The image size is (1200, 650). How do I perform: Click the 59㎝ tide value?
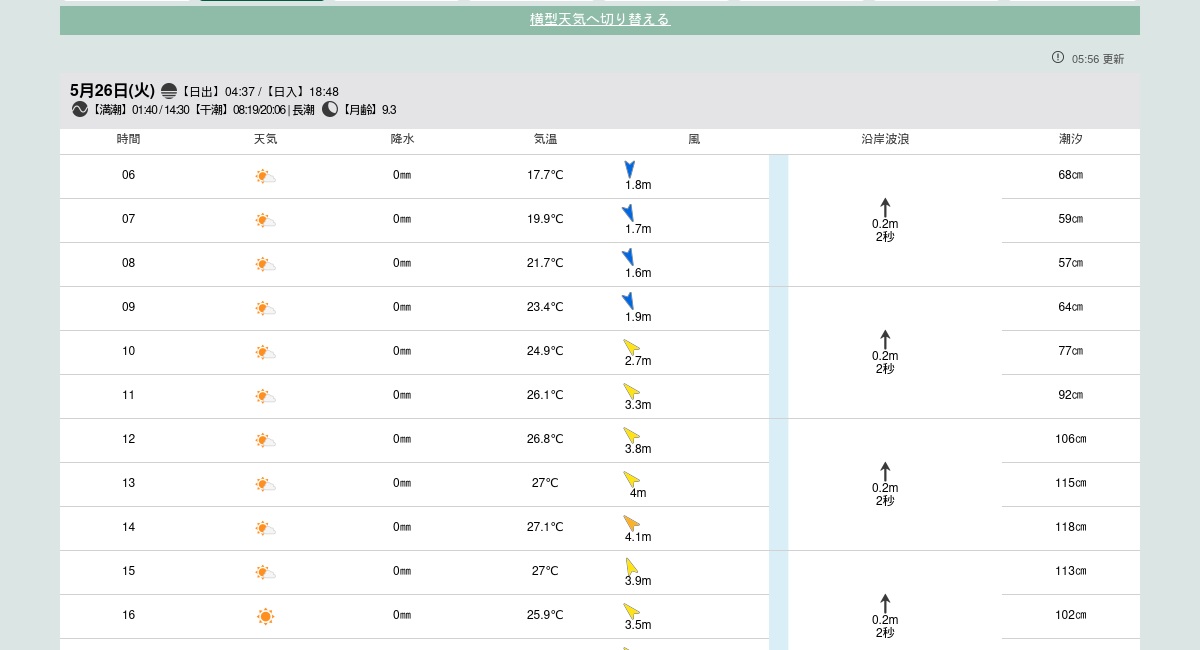pyautogui.click(x=1071, y=219)
